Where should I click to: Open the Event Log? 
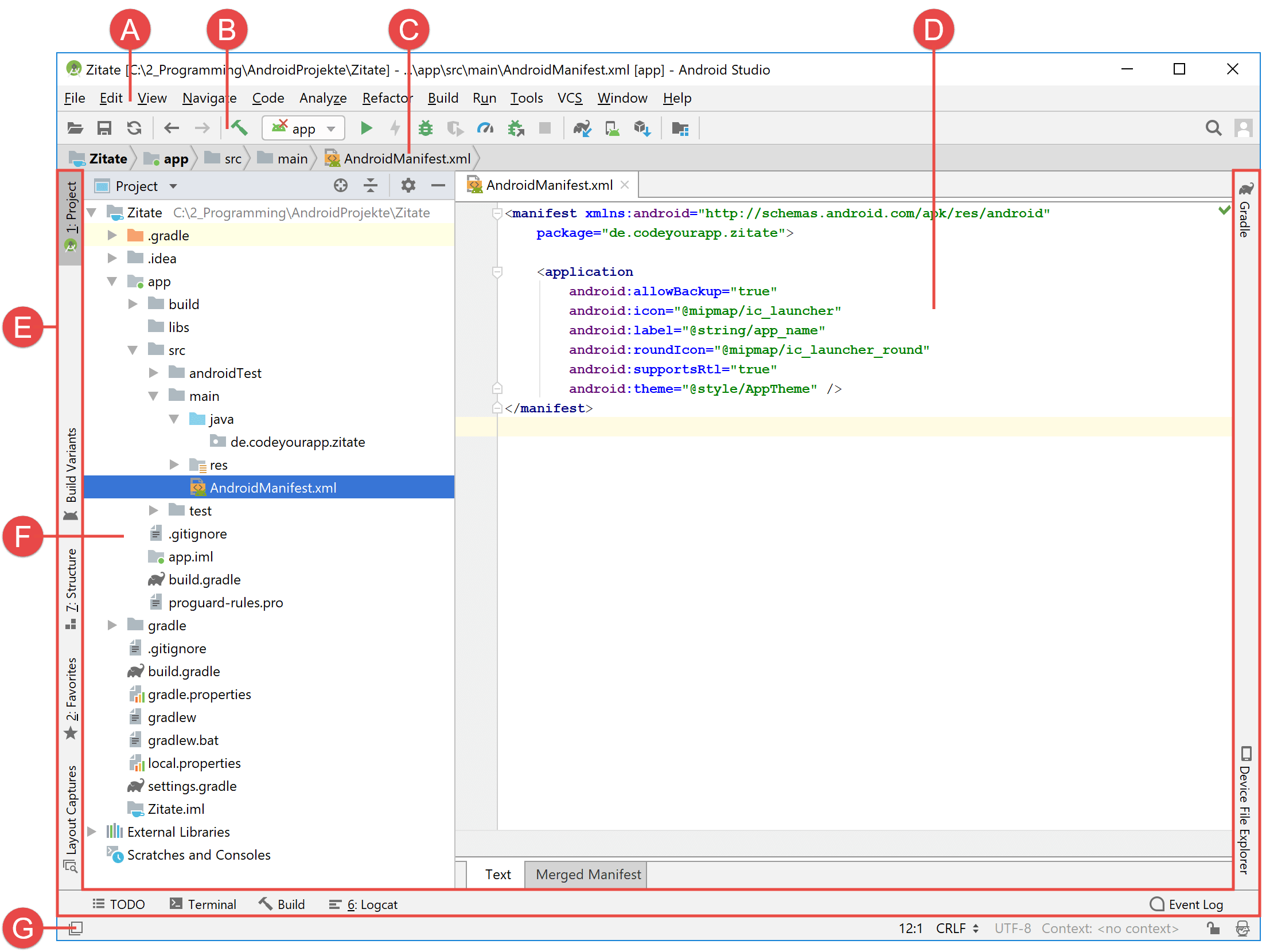[1187, 904]
